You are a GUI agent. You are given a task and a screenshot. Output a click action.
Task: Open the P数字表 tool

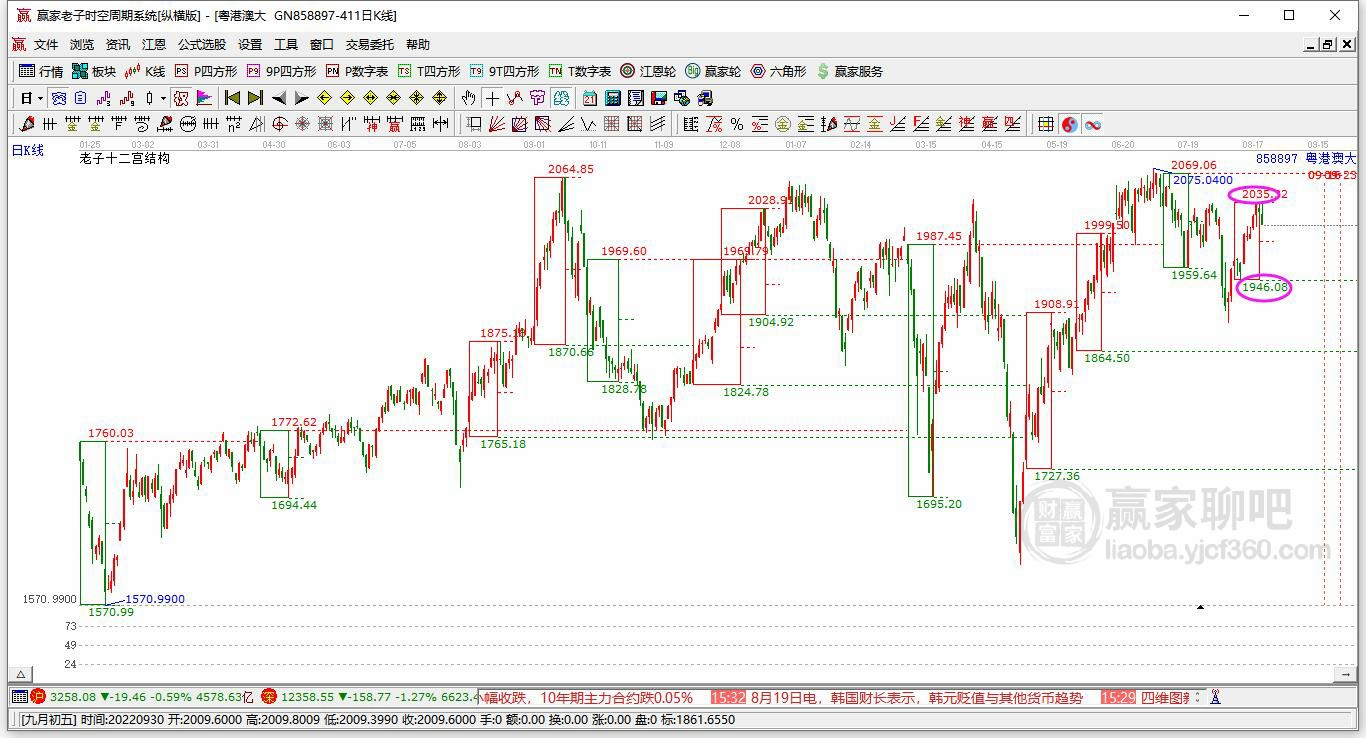point(357,71)
